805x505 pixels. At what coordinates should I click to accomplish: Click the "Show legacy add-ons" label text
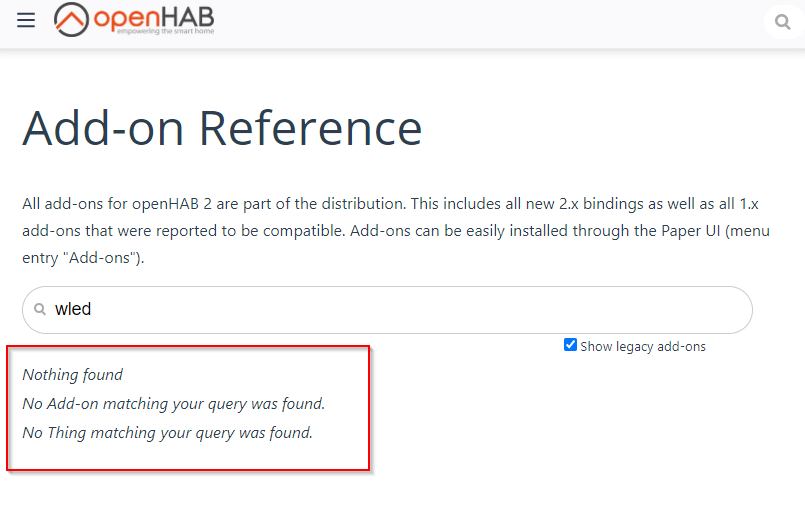(x=642, y=347)
